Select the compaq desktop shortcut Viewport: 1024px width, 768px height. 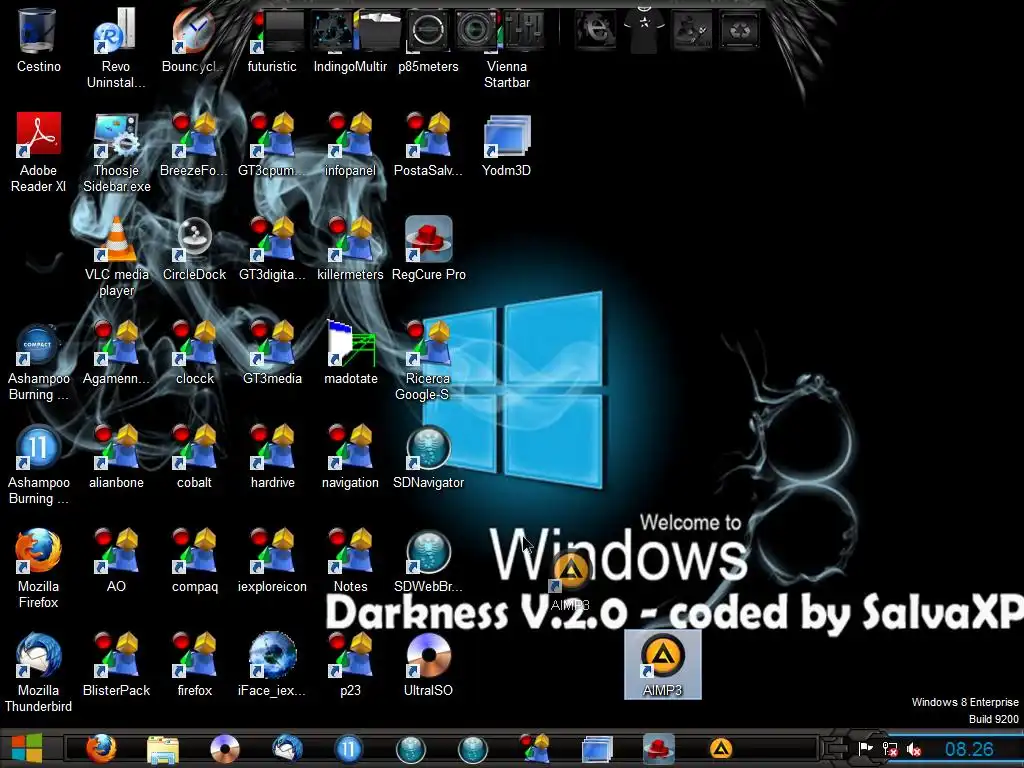point(194,560)
